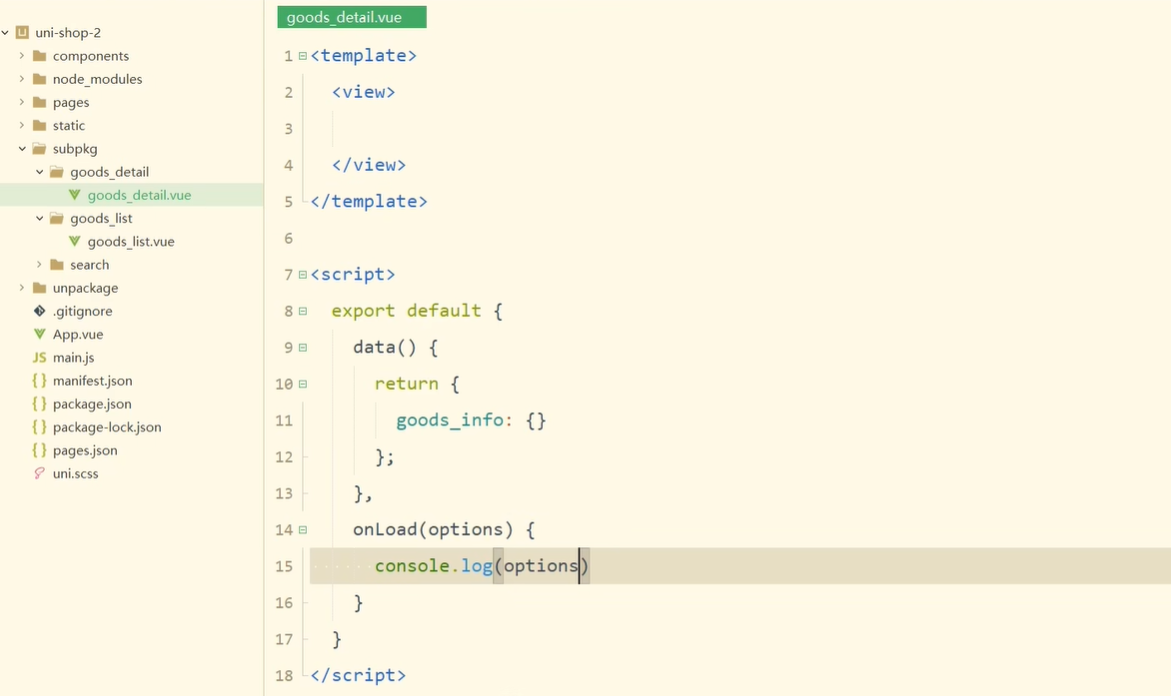Click the Vue icon beside goods_detail.vue
1171x696 pixels.
pos(75,195)
